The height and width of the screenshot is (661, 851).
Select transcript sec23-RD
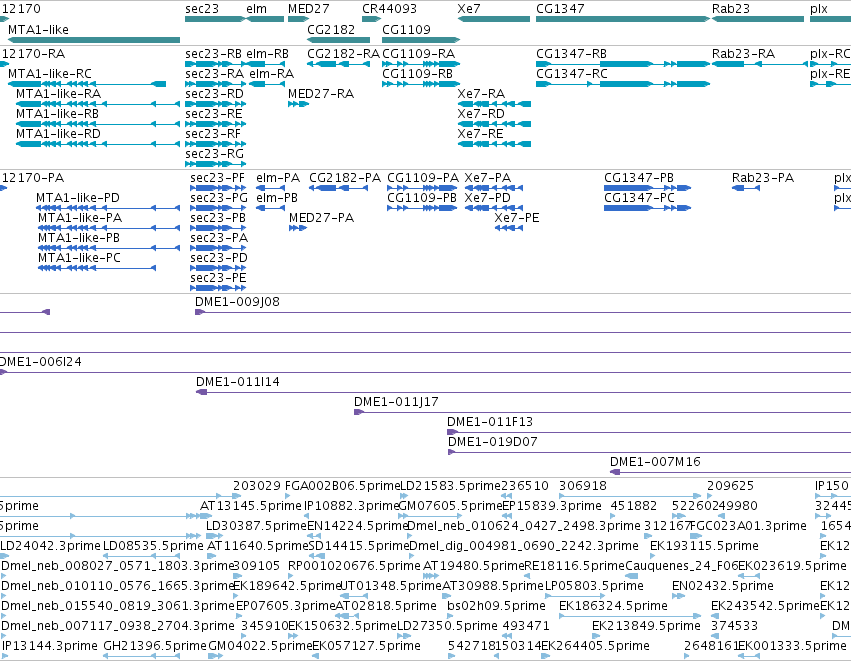(214, 94)
